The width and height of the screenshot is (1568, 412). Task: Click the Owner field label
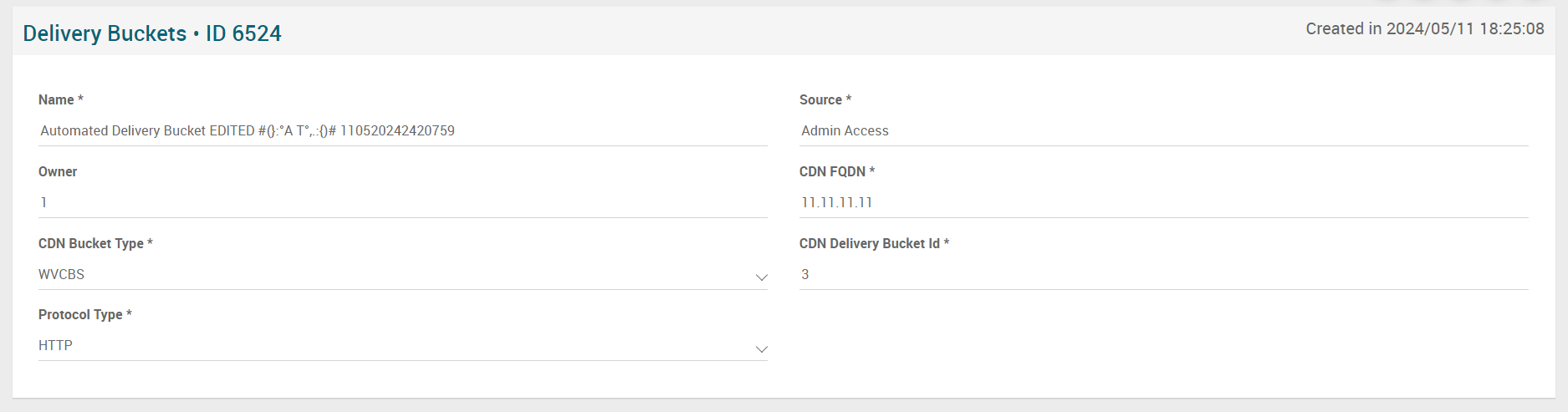pos(58,171)
